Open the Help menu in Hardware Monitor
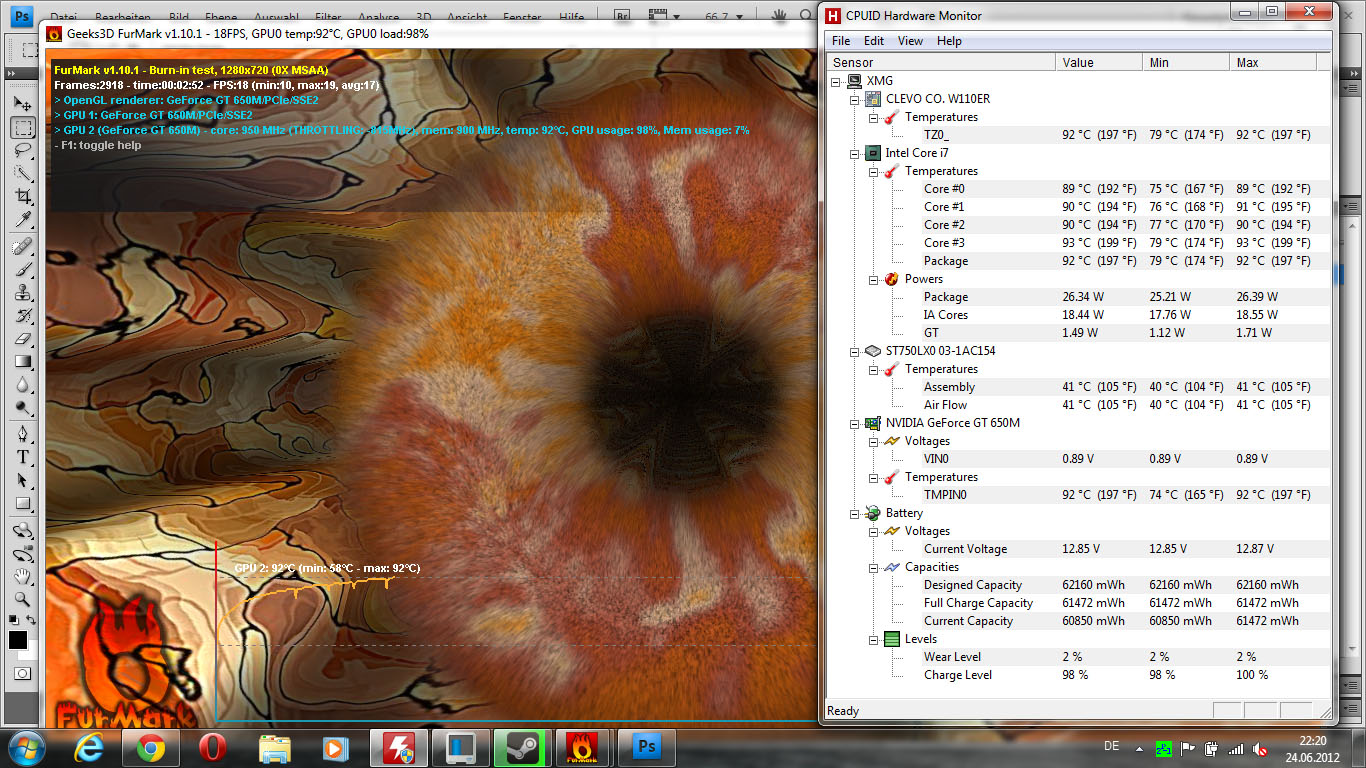Image resolution: width=1366 pixels, height=768 pixels. tap(949, 41)
